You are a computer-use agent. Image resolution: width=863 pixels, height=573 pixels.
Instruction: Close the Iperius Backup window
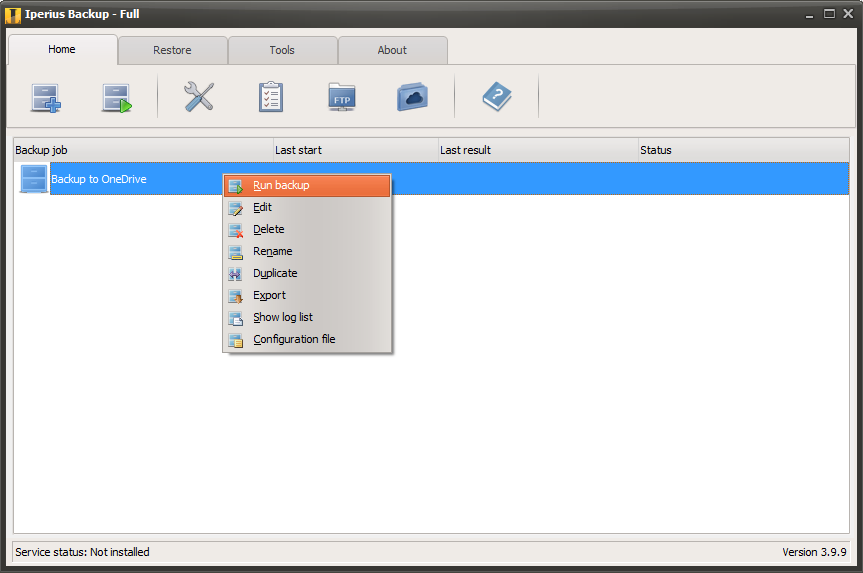[849, 14]
